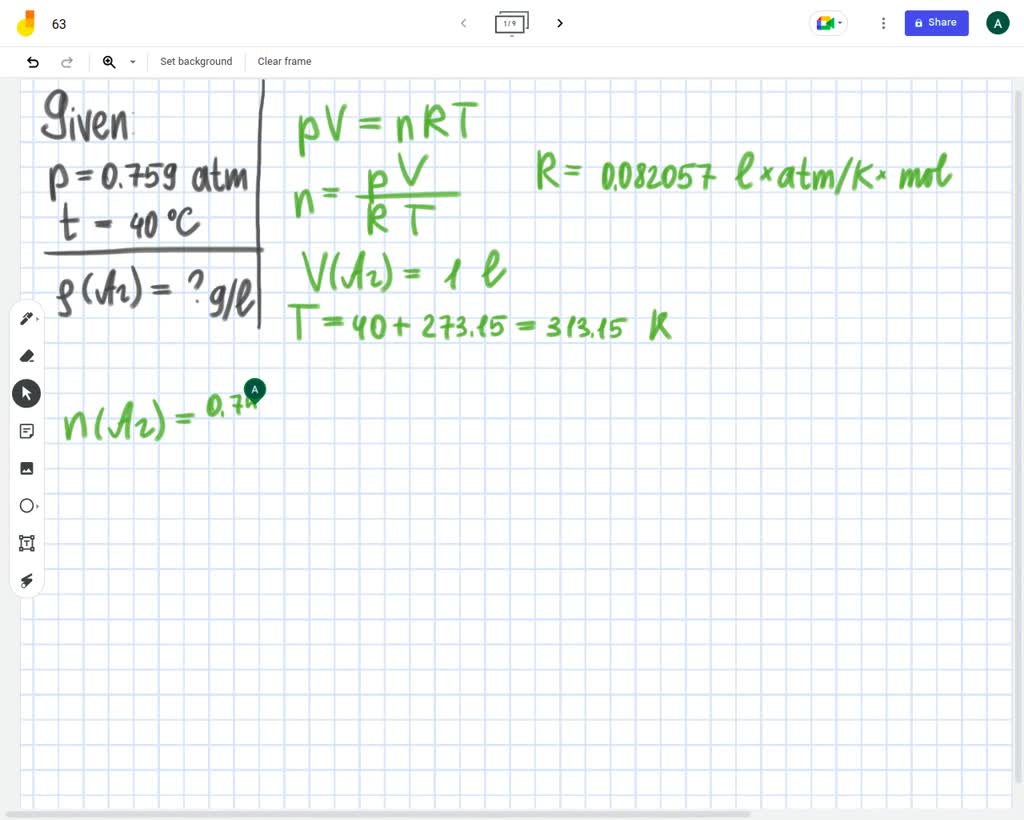The width and height of the screenshot is (1024, 820).
Task: Insert an image with the Image tool
Action: pos(26,467)
